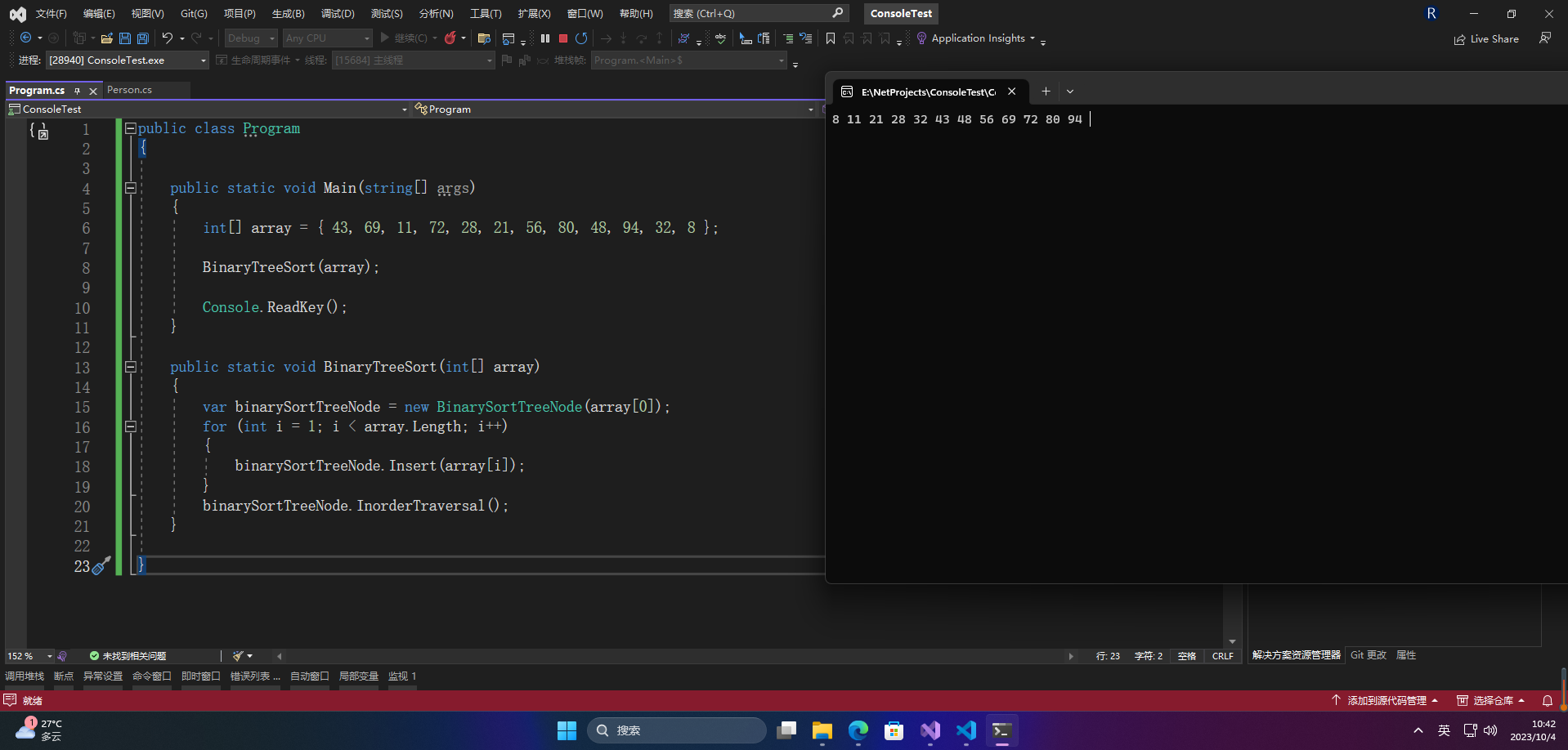Open the process dropdown showing ConsoleTest.exe

click(x=128, y=60)
